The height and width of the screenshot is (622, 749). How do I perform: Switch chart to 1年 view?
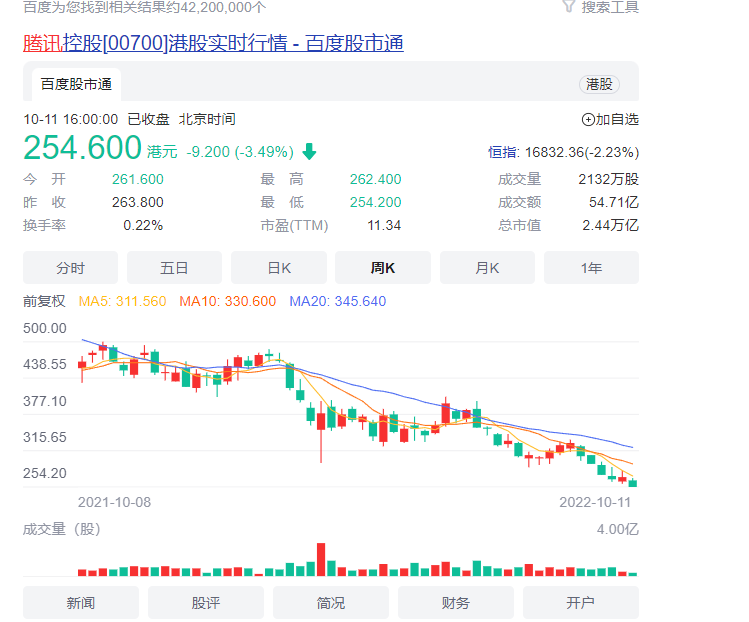tap(591, 268)
